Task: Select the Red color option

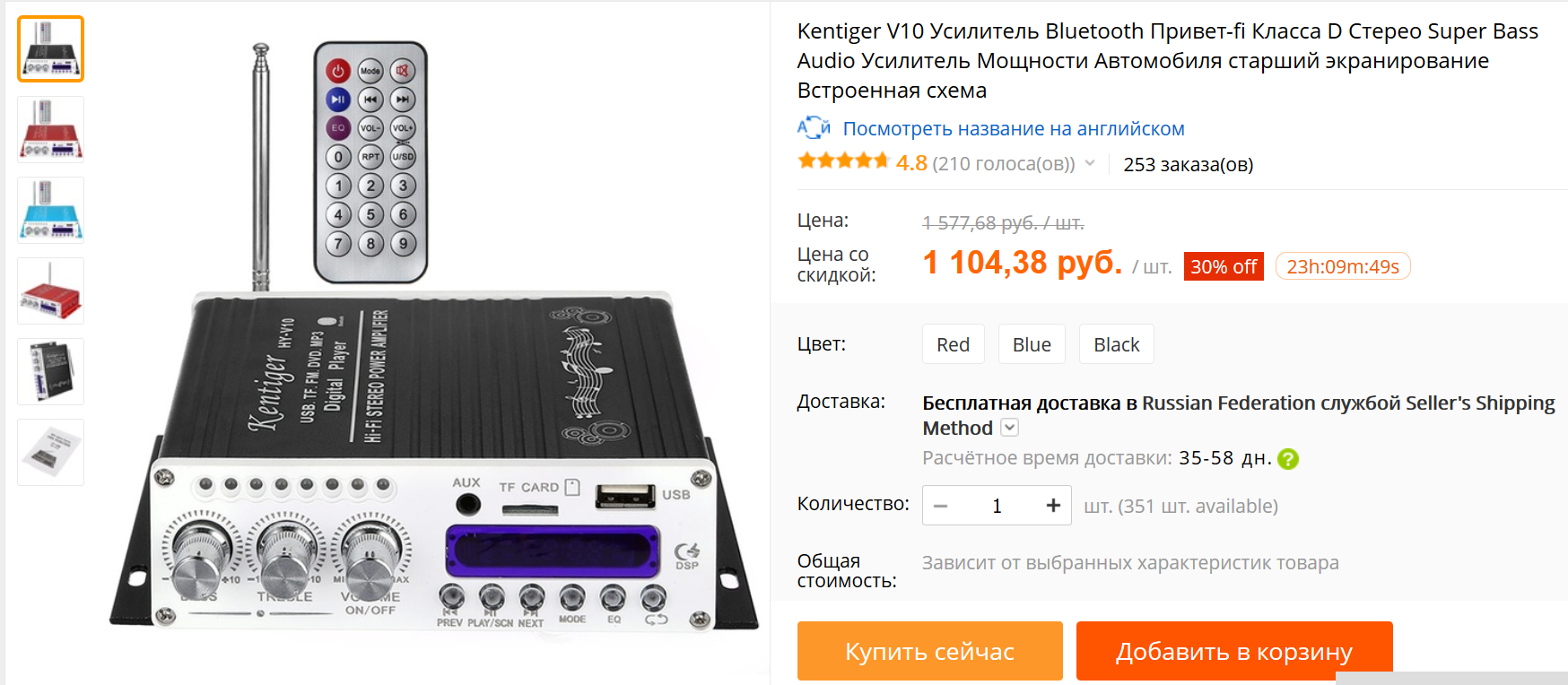Action: [954, 344]
